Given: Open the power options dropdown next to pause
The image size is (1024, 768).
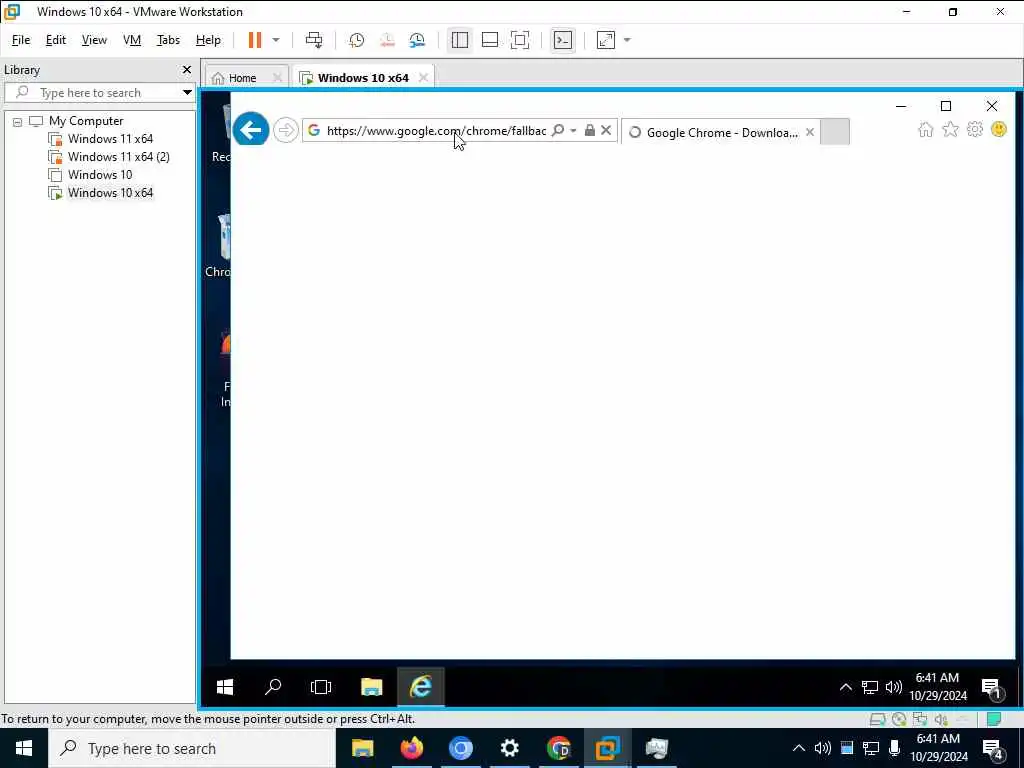Looking at the screenshot, I should coord(276,40).
